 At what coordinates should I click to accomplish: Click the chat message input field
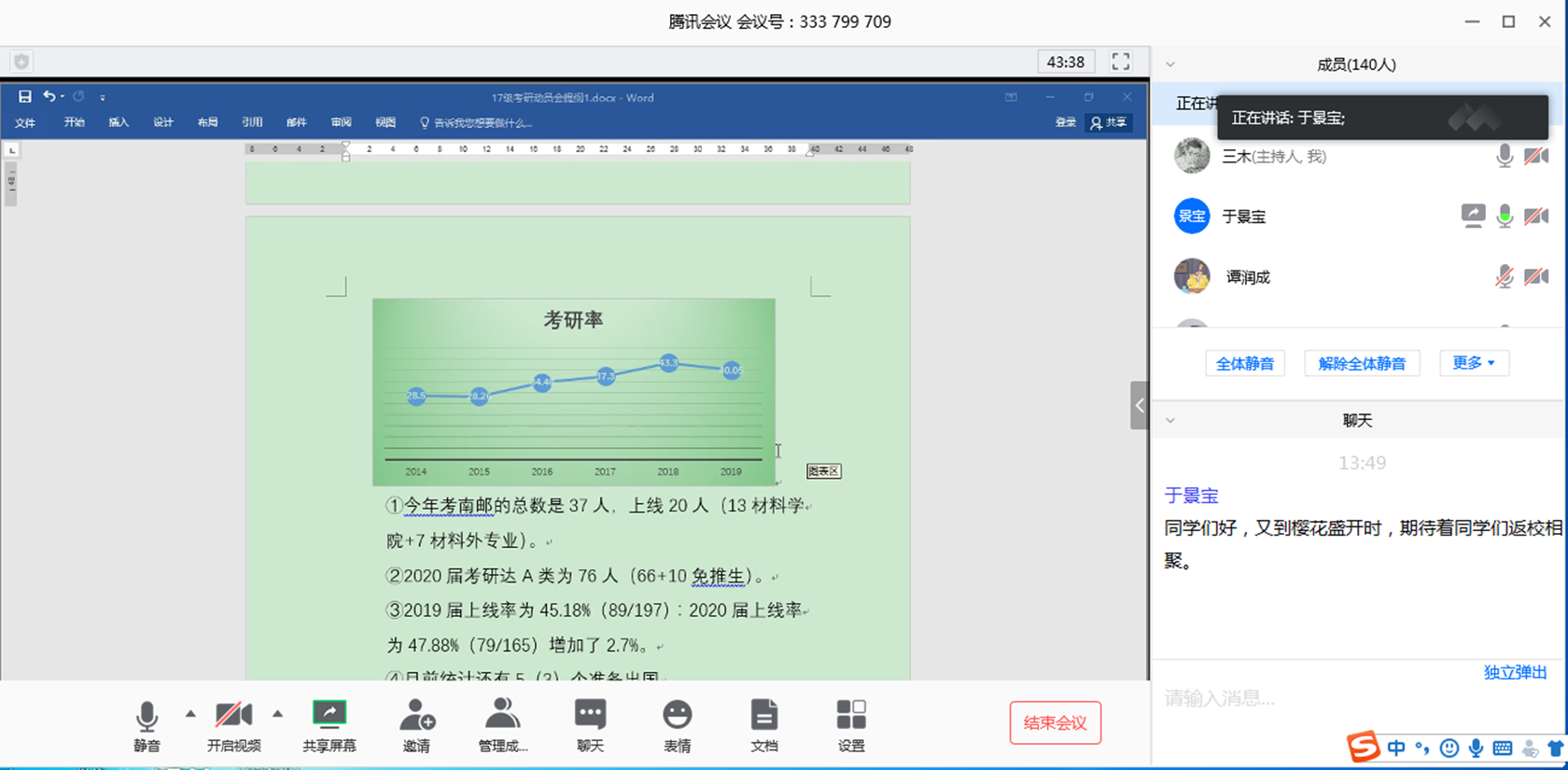[1307, 698]
